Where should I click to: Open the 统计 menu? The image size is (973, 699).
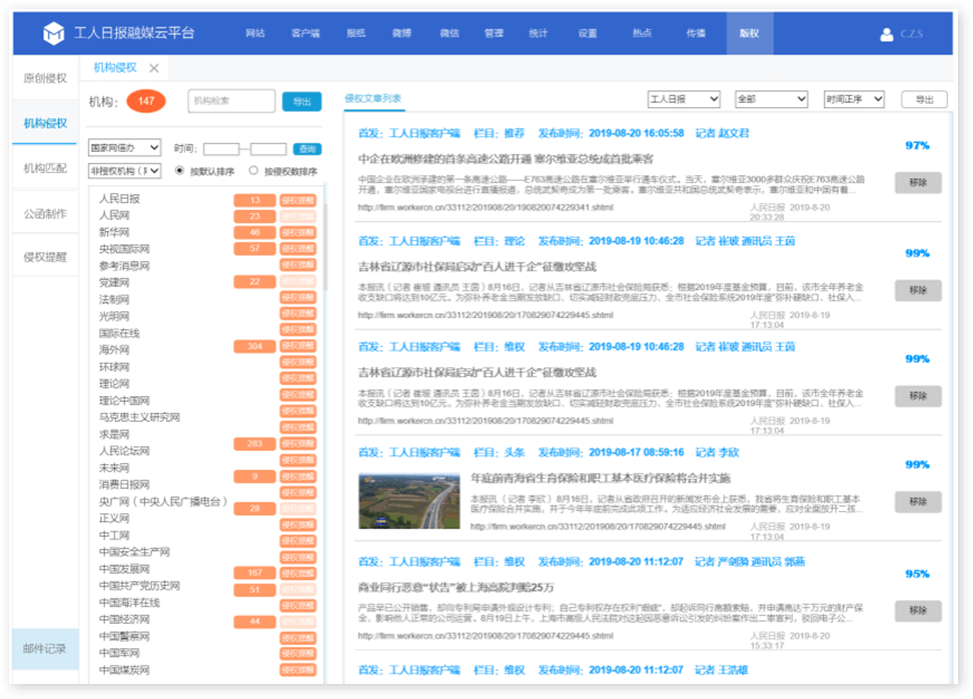tap(538, 34)
